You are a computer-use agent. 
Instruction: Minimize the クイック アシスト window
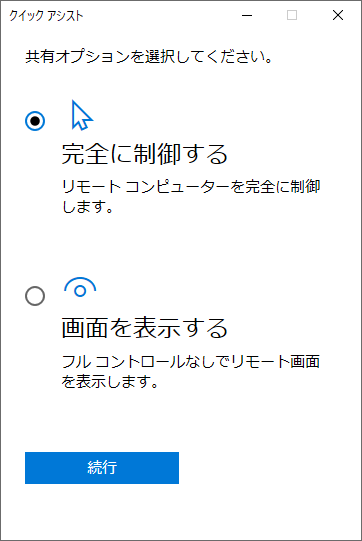[x=247, y=15]
